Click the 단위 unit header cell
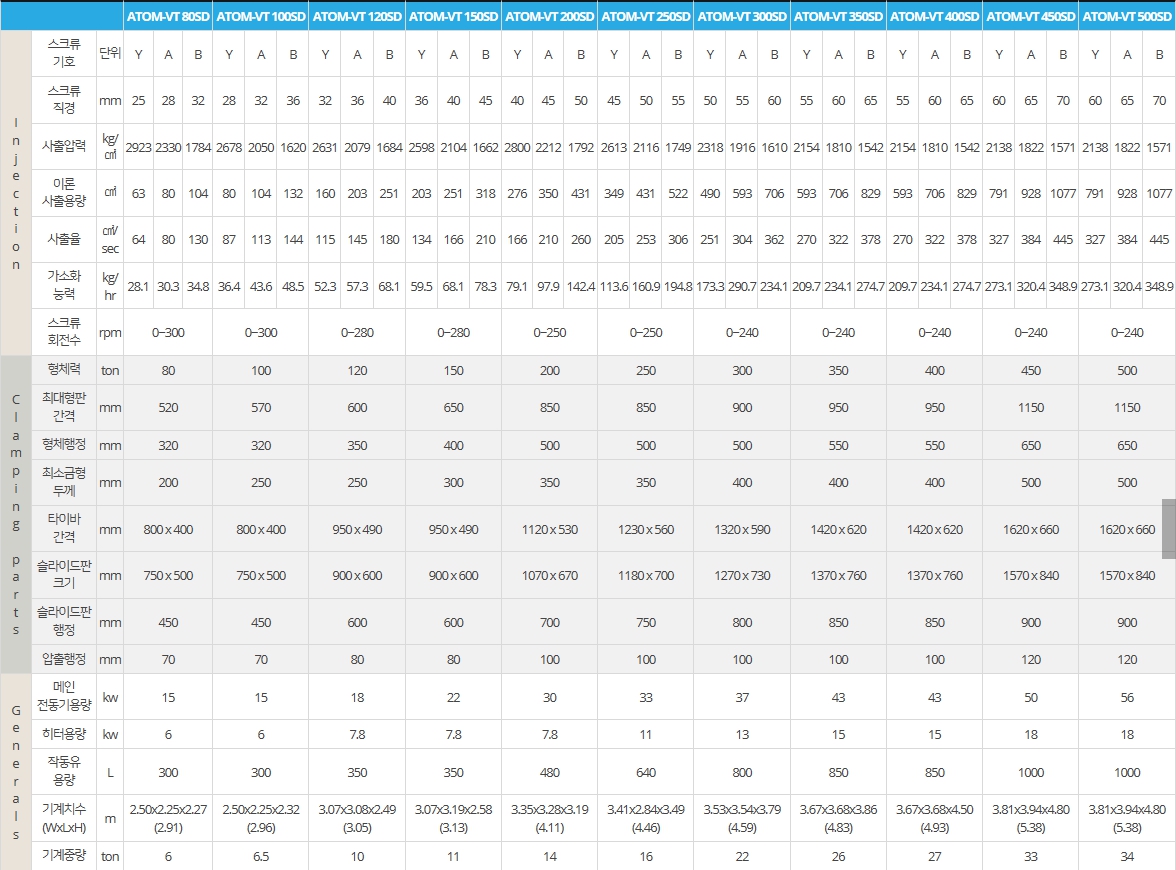Screen dimensions: 1176x870 (110, 52)
